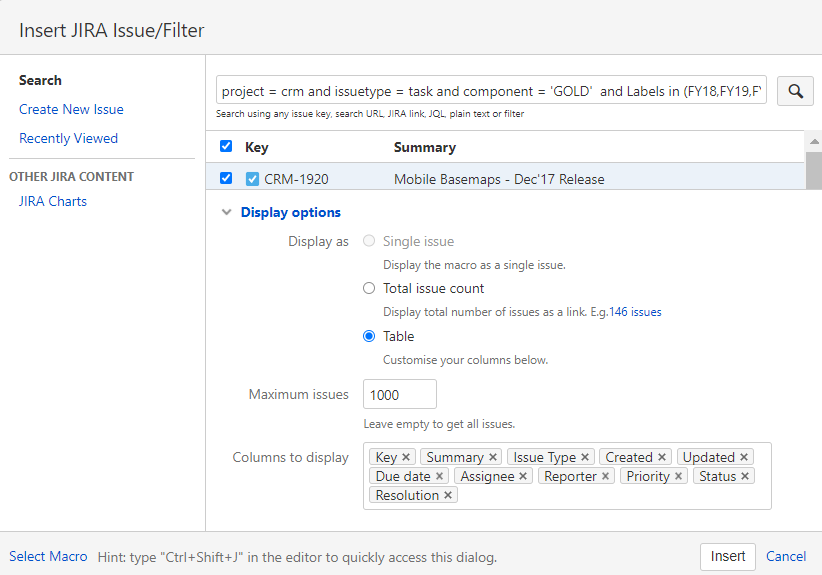
Task: Remove the Assignee column tag
Action: [x=523, y=476]
